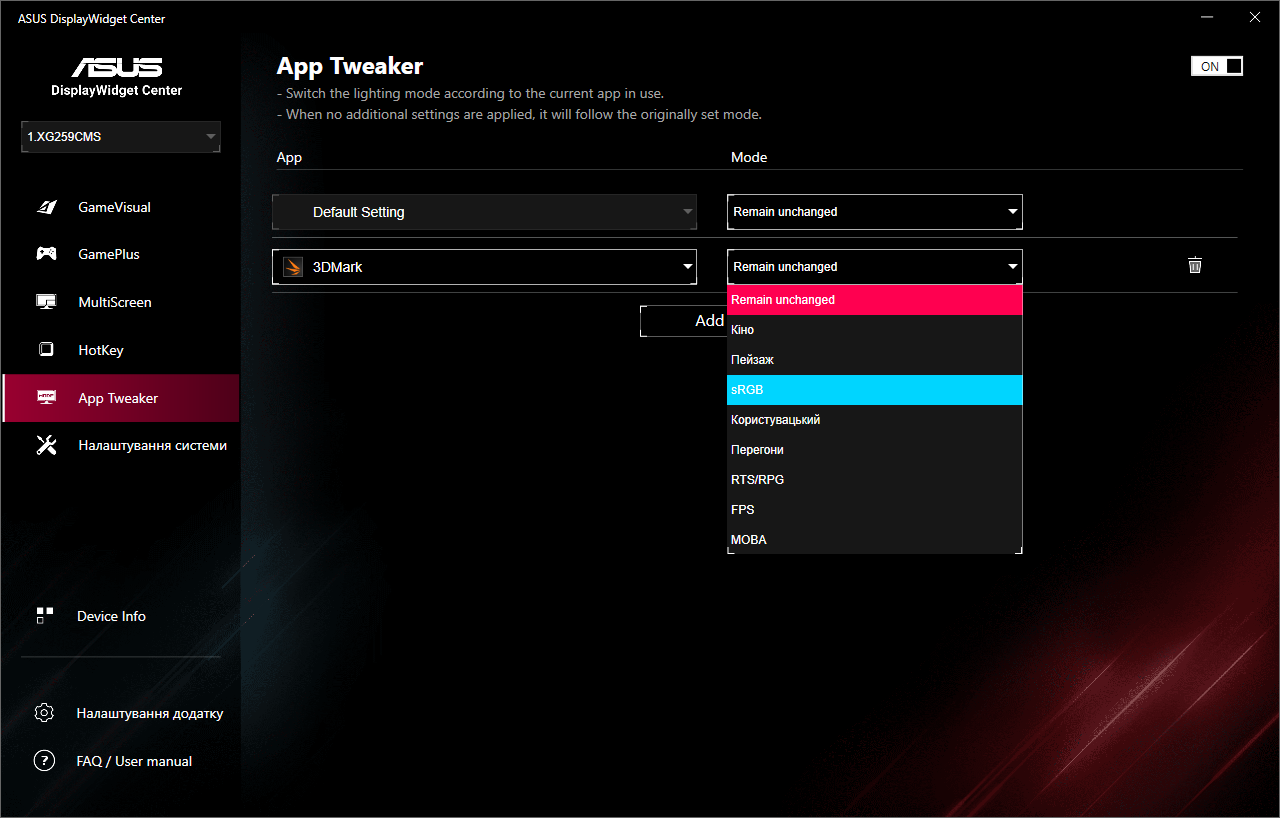Go to the GamePlus section
Image resolution: width=1280 pixels, height=818 pixels.
121,254
